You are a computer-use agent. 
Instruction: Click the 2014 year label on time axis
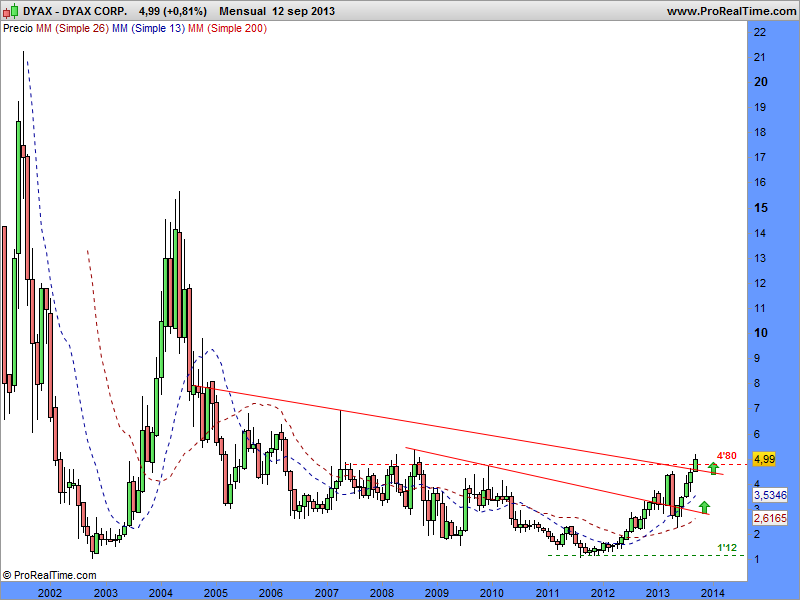(713, 593)
